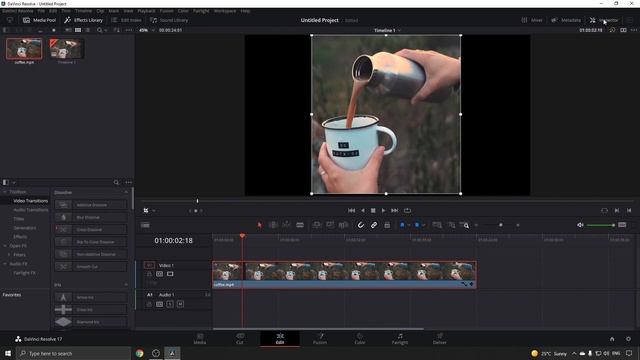This screenshot has width=640, height=360.
Task: Click the media pool search icon
Action: pyautogui.click(x=100, y=30)
